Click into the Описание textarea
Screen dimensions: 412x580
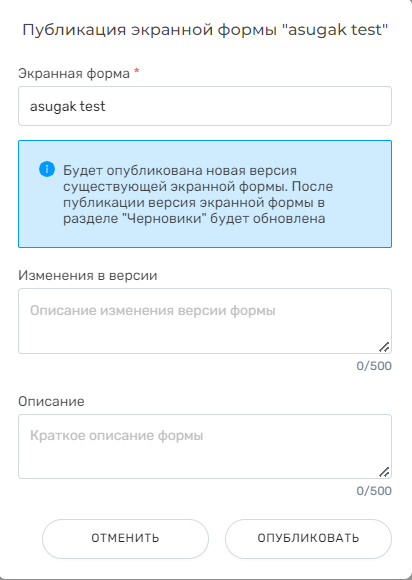pos(205,446)
